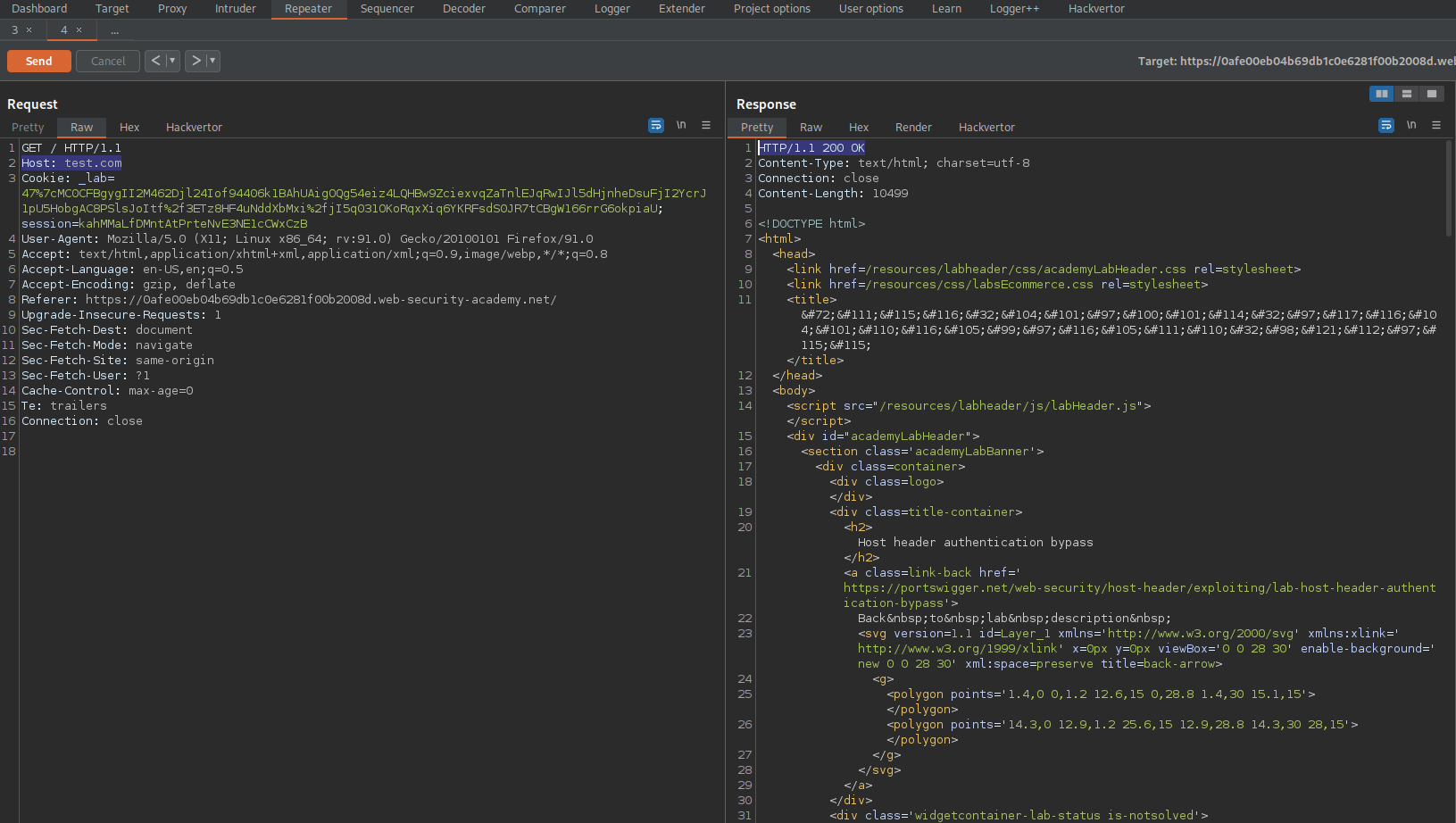Go to next request with forward arrow
Image resolution: width=1456 pixels, height=823 pixels.
point(196,61)
